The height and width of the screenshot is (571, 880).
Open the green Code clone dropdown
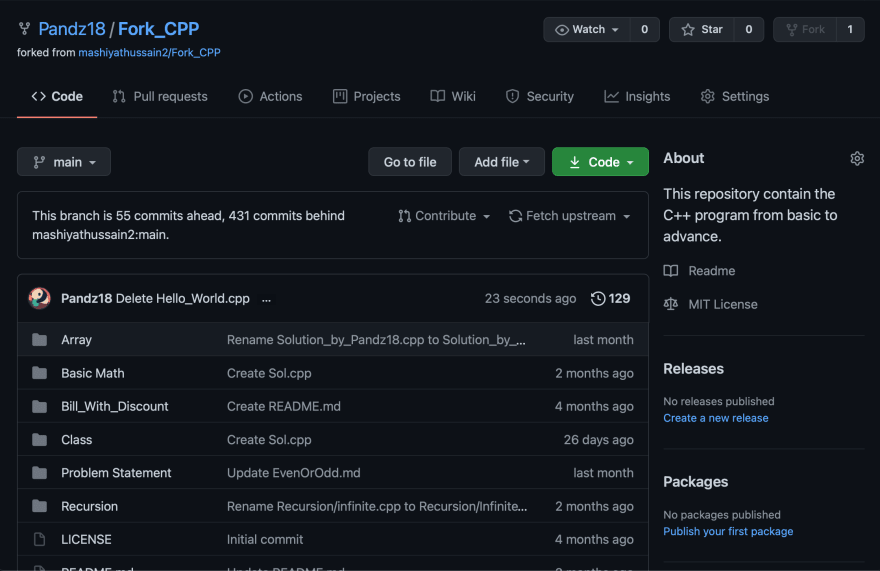pos(600,162)
